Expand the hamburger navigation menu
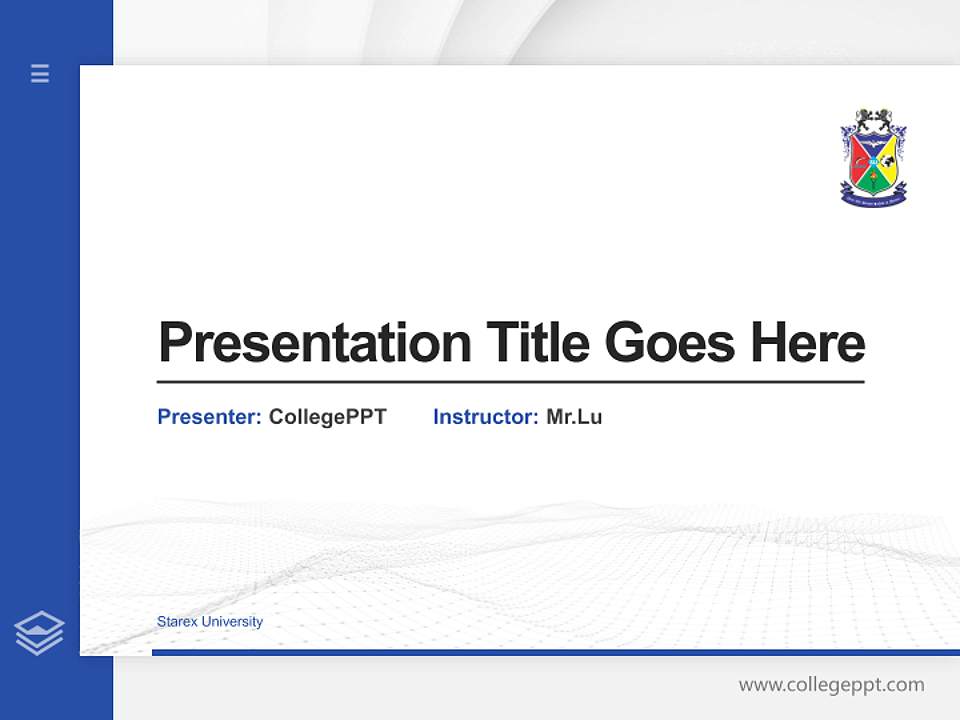This screenshot has width=960, height=720. [39, 74]
